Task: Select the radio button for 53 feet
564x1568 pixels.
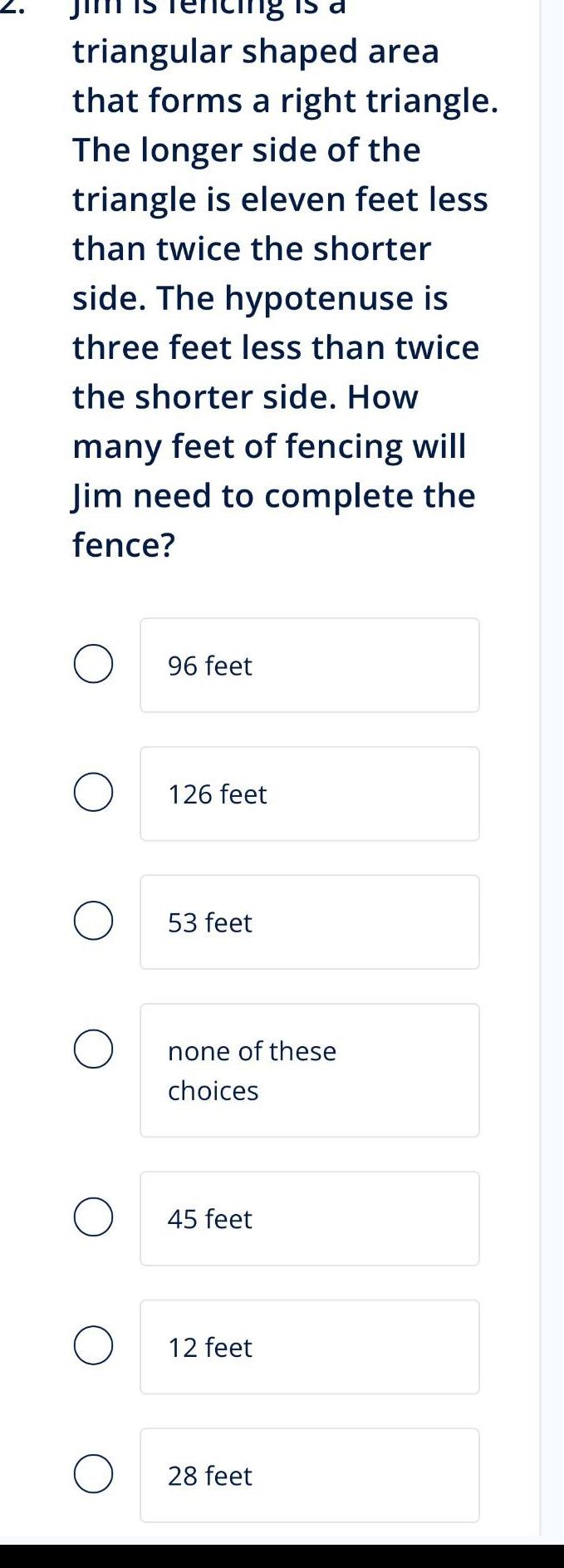Action: pyautogui.click(x=92, y=922)
